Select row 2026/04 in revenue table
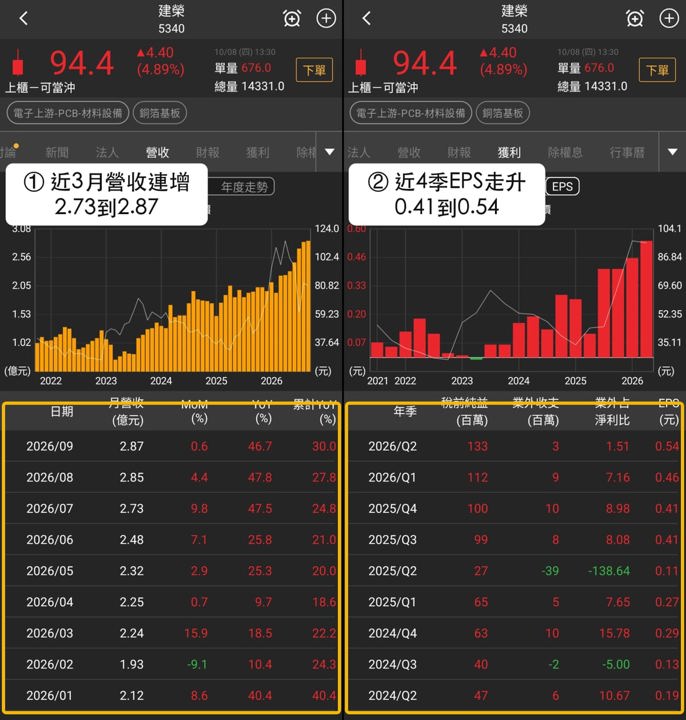This screenshot has width=686, height=720. 172,602
